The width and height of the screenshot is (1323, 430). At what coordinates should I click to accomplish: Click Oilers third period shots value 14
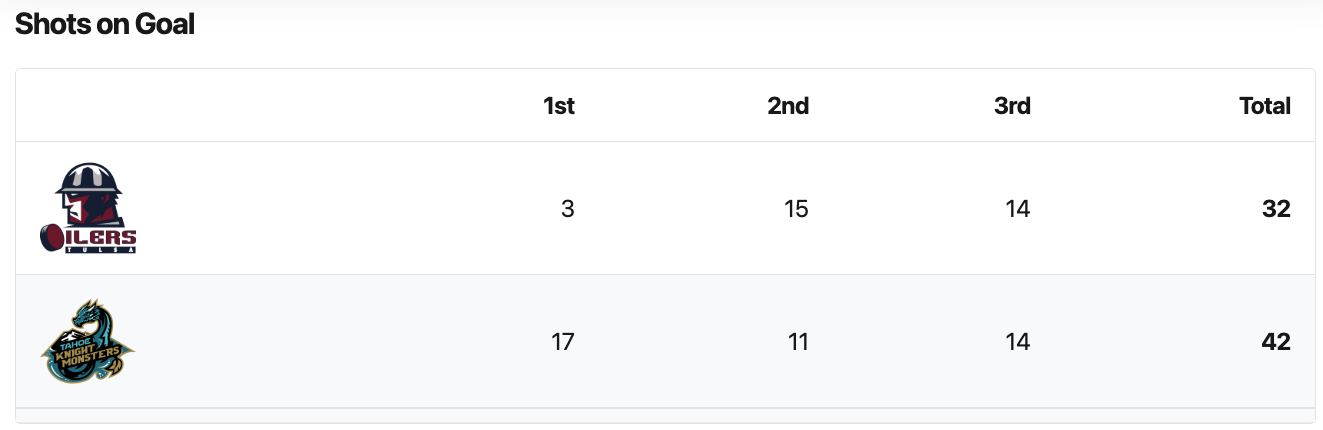[1018, 209]
